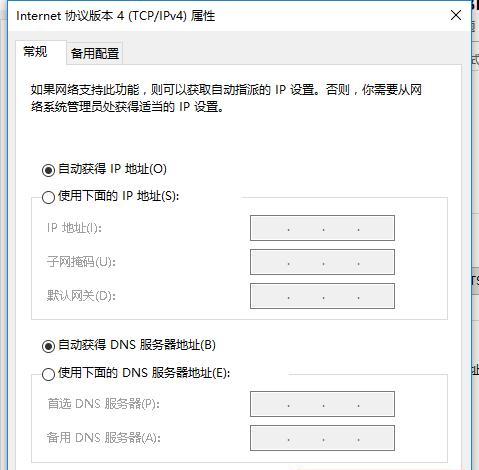Click the IP 地址(I) input box
479x470 pixels.
pos(322,228)
